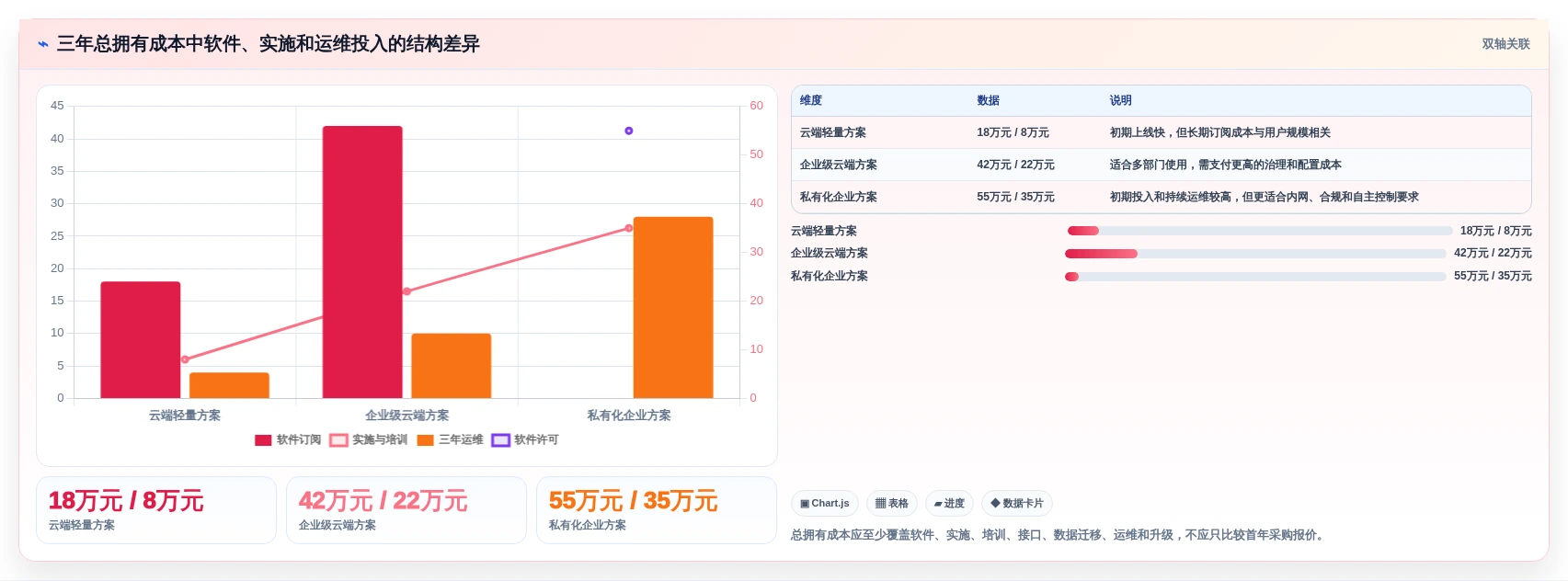Click the 42万元 / 22万元 summary card
This screenshot has height=581, width=1568.
(406, 510)
